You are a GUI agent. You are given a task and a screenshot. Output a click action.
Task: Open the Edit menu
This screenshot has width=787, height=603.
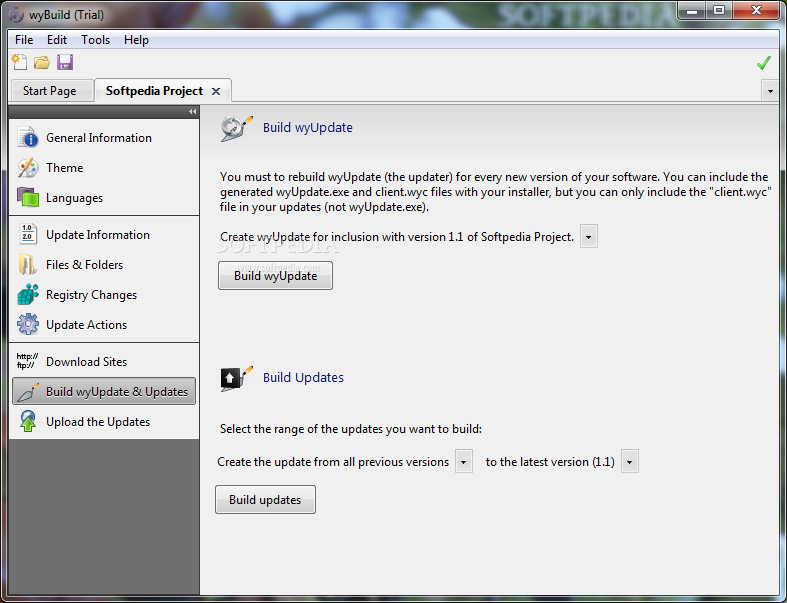tap(57, 40)
